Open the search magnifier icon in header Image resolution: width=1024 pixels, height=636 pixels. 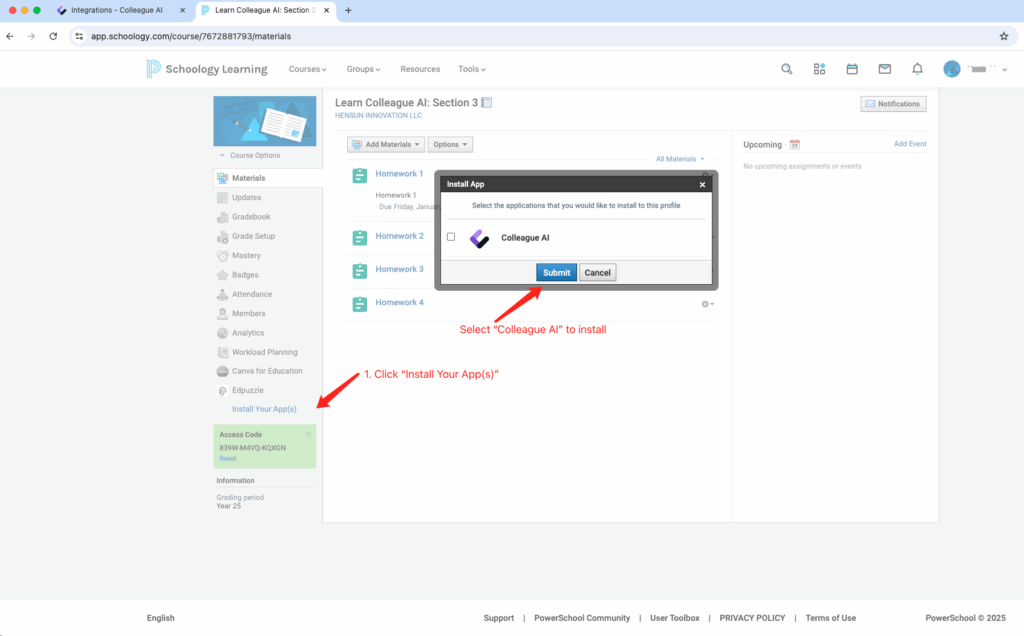tap(787, 69)
